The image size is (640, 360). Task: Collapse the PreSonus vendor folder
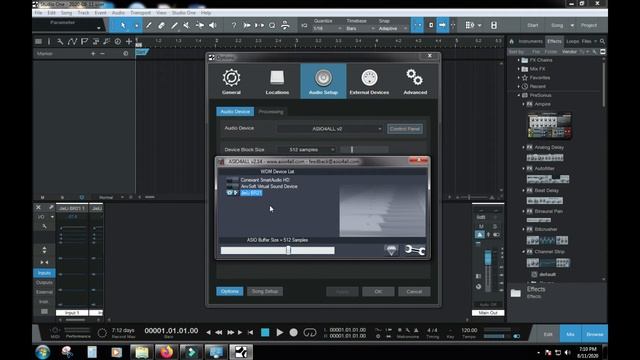(x=519, y=95)
